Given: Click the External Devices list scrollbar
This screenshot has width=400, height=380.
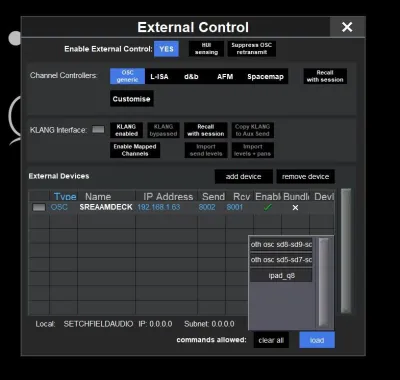Looking at the screenshot, I should tap(346, 251).
